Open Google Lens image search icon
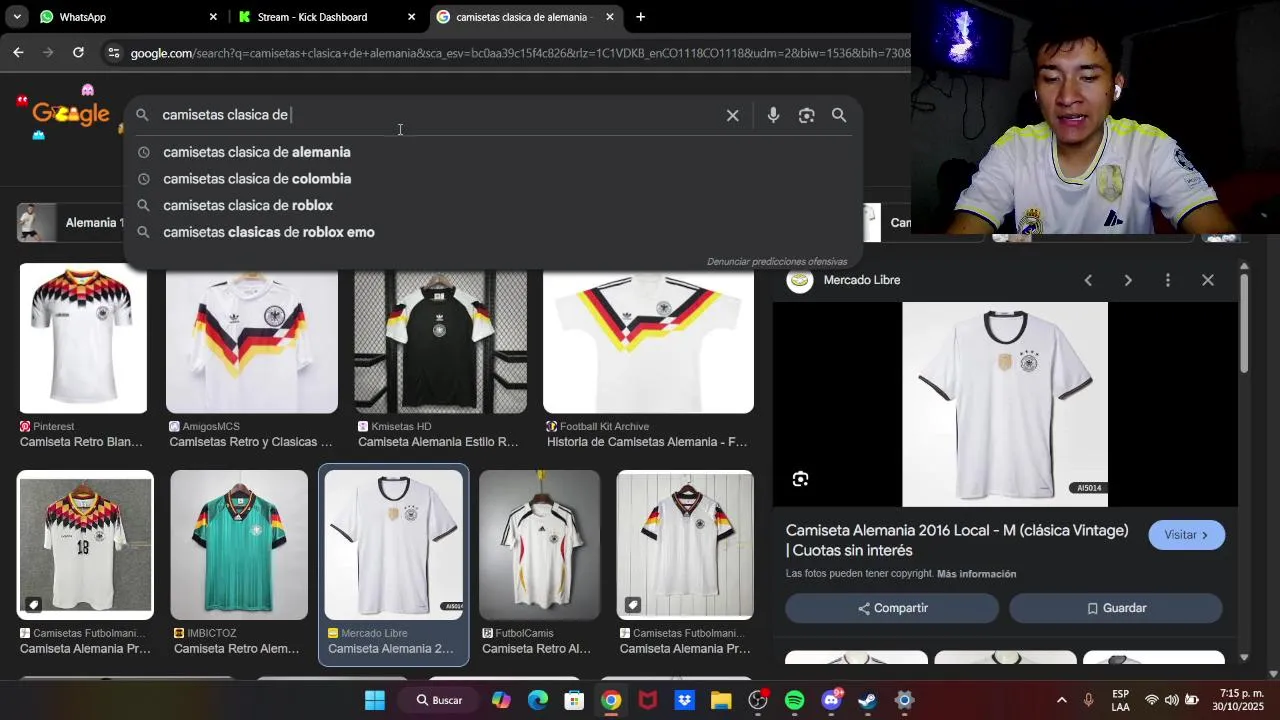Viewport: 1280px width, 720px height. 806,115
